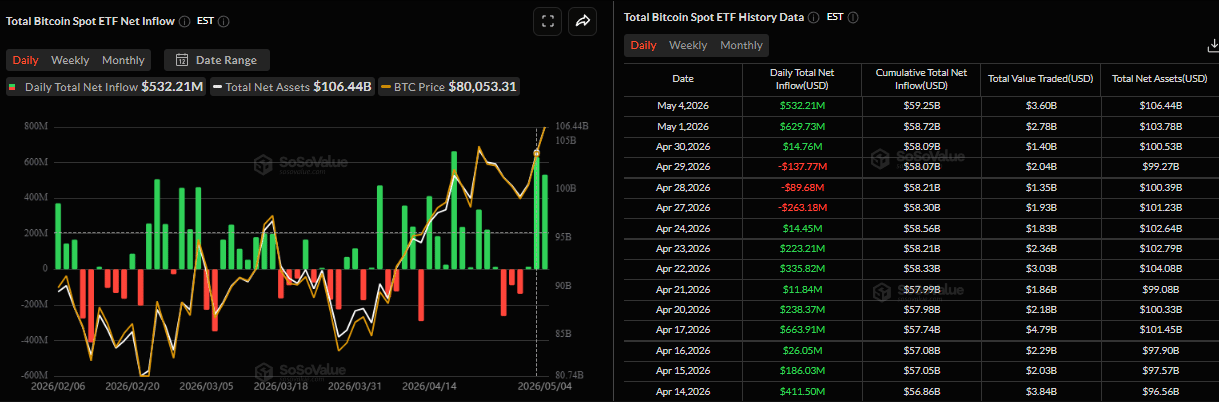Click the 2026/02/06 x-axis date label

[x=59, y=385]
